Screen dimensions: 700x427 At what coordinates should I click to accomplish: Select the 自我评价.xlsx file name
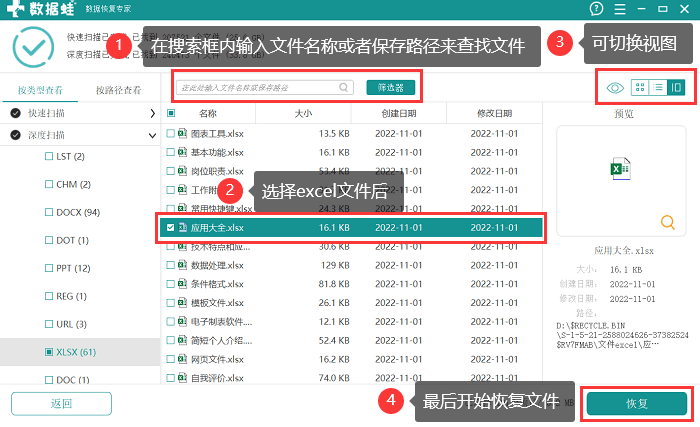pyautogui.click(x=217, y=378)
